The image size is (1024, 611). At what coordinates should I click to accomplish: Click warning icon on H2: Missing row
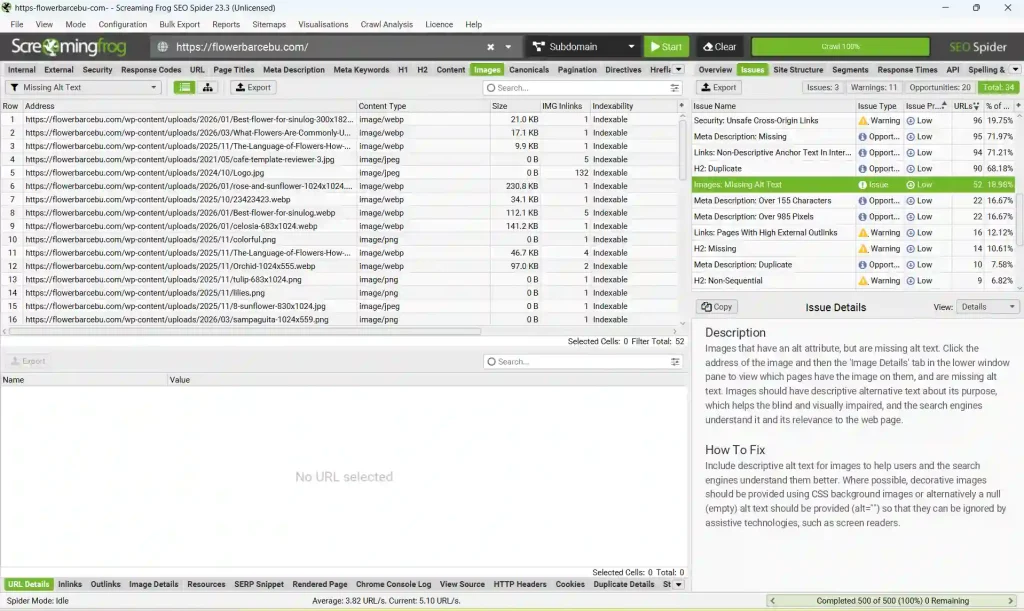[863, 249]
